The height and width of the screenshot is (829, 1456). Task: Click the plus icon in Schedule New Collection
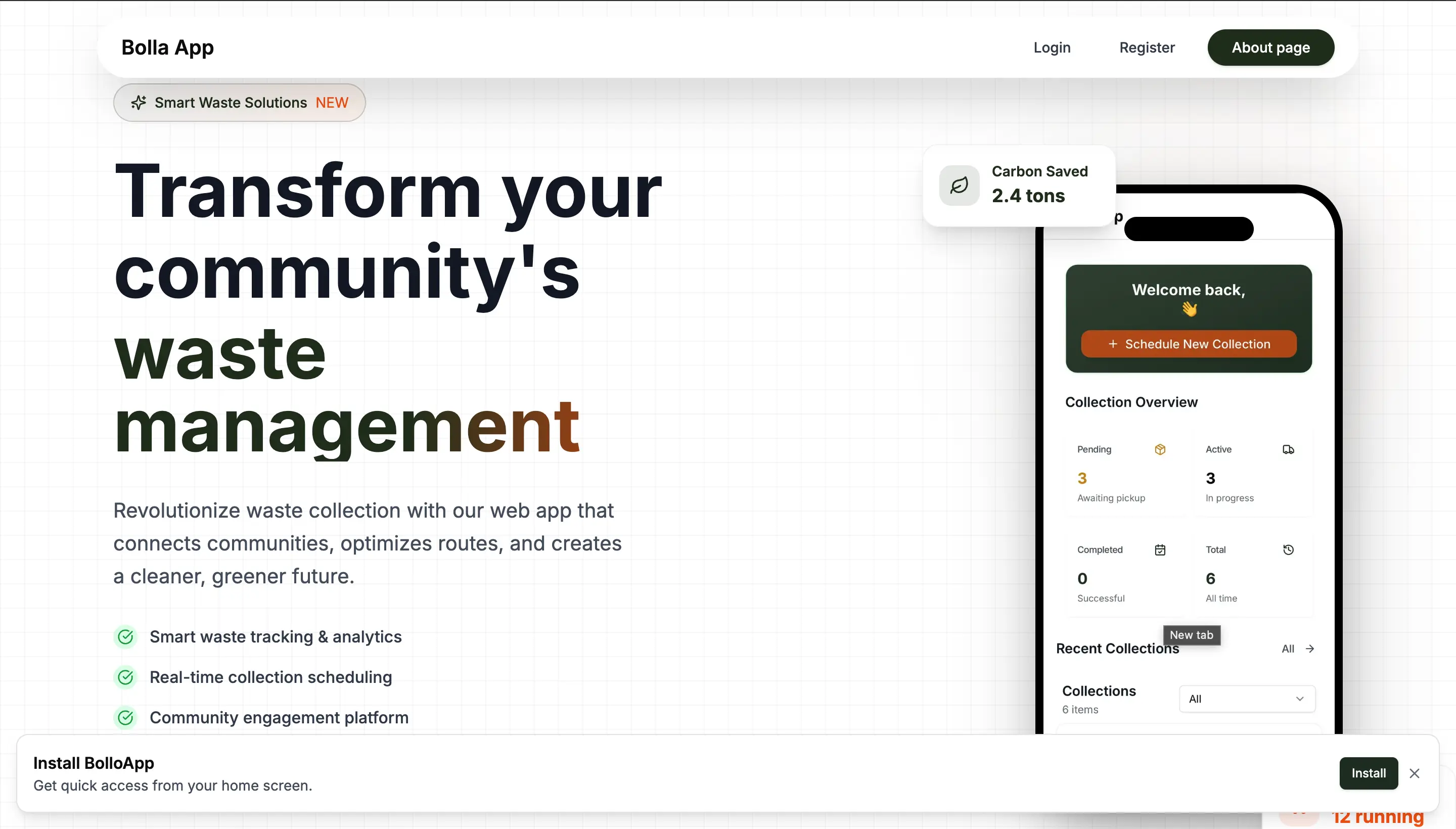(1113, 344)
